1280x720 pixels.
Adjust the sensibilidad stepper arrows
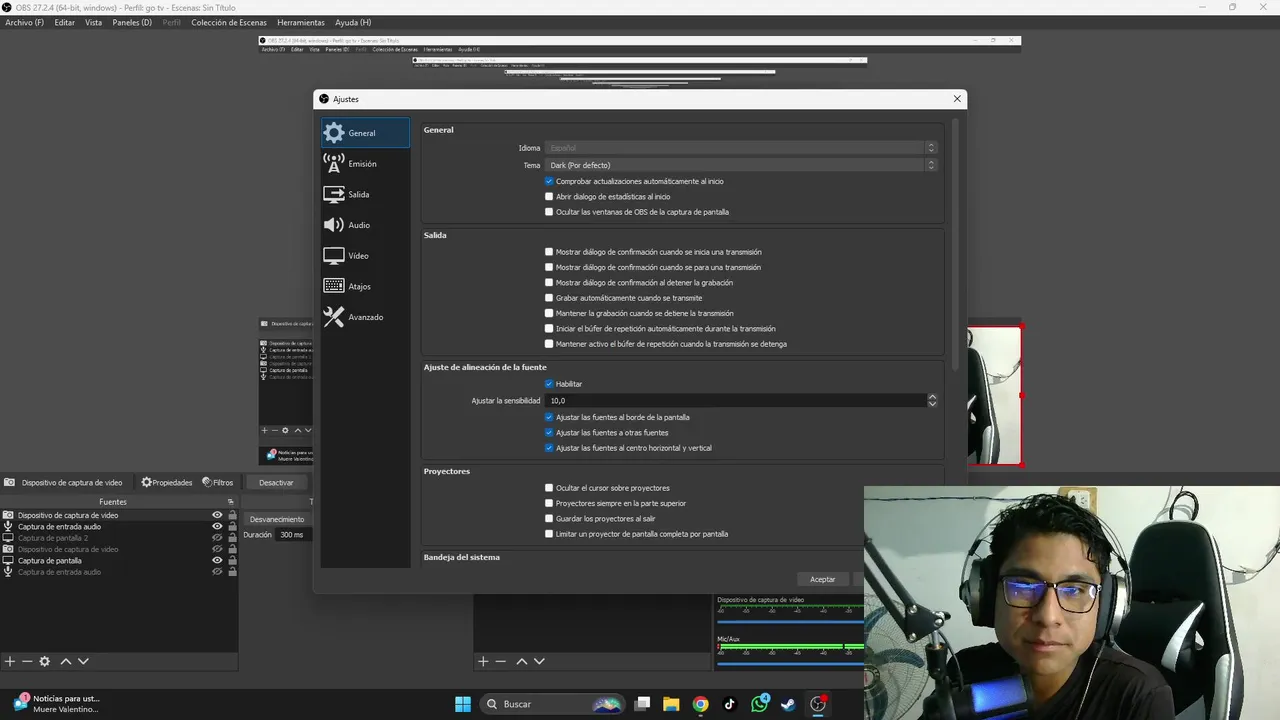[932, 400]
